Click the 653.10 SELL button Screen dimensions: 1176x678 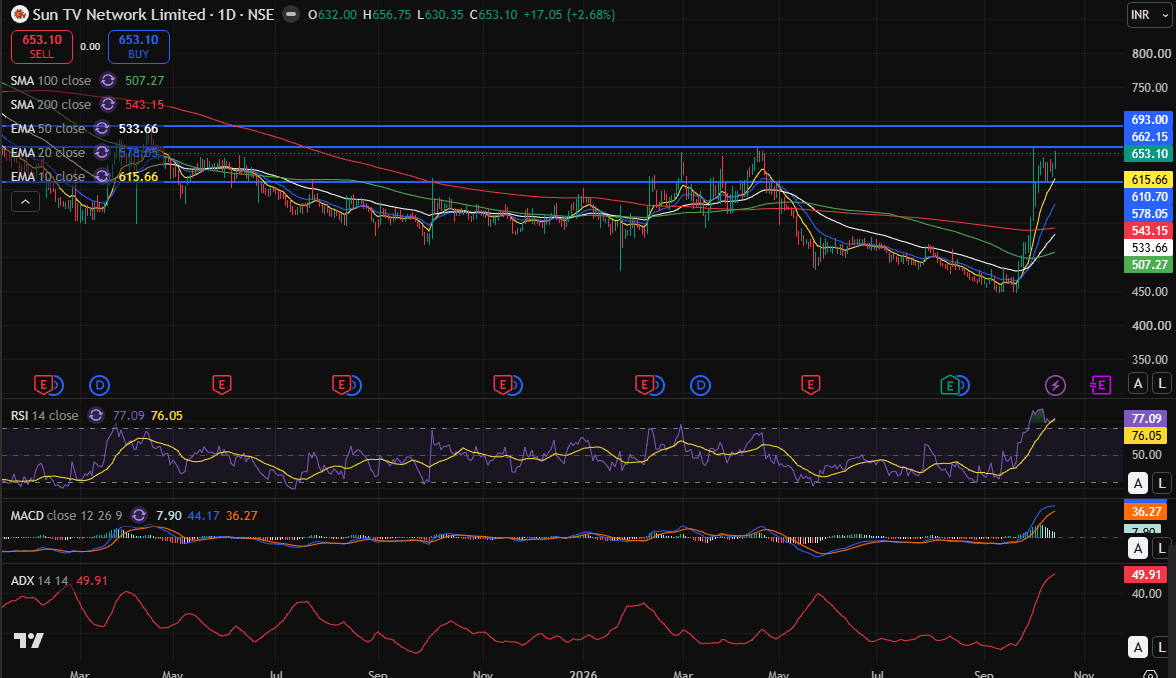click(x=42, y=46)
